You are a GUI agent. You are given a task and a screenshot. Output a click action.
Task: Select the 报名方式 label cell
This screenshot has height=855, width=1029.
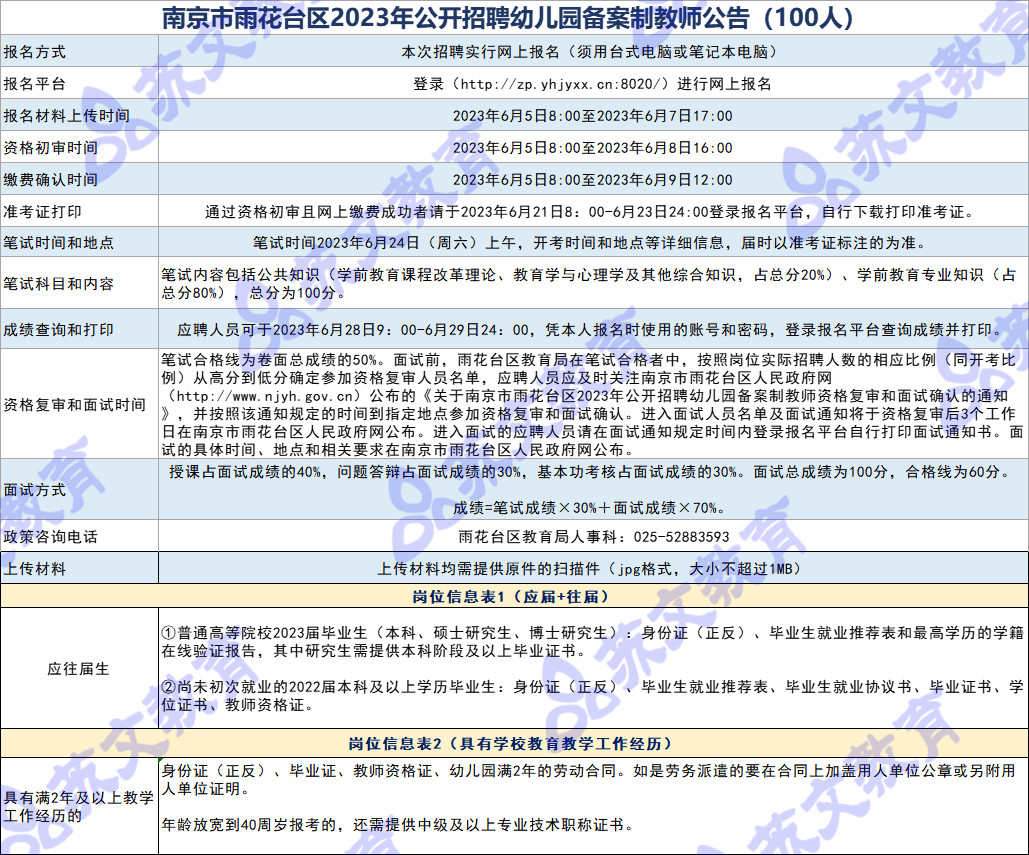(79, 51)
